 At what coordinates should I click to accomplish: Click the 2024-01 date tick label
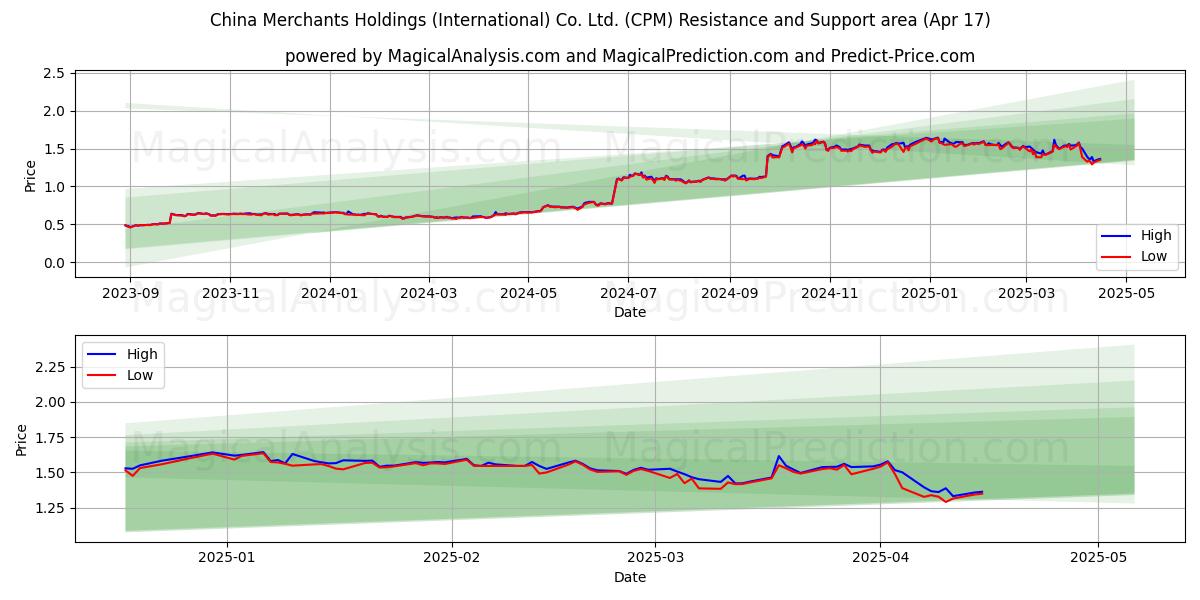pos(330,293)
